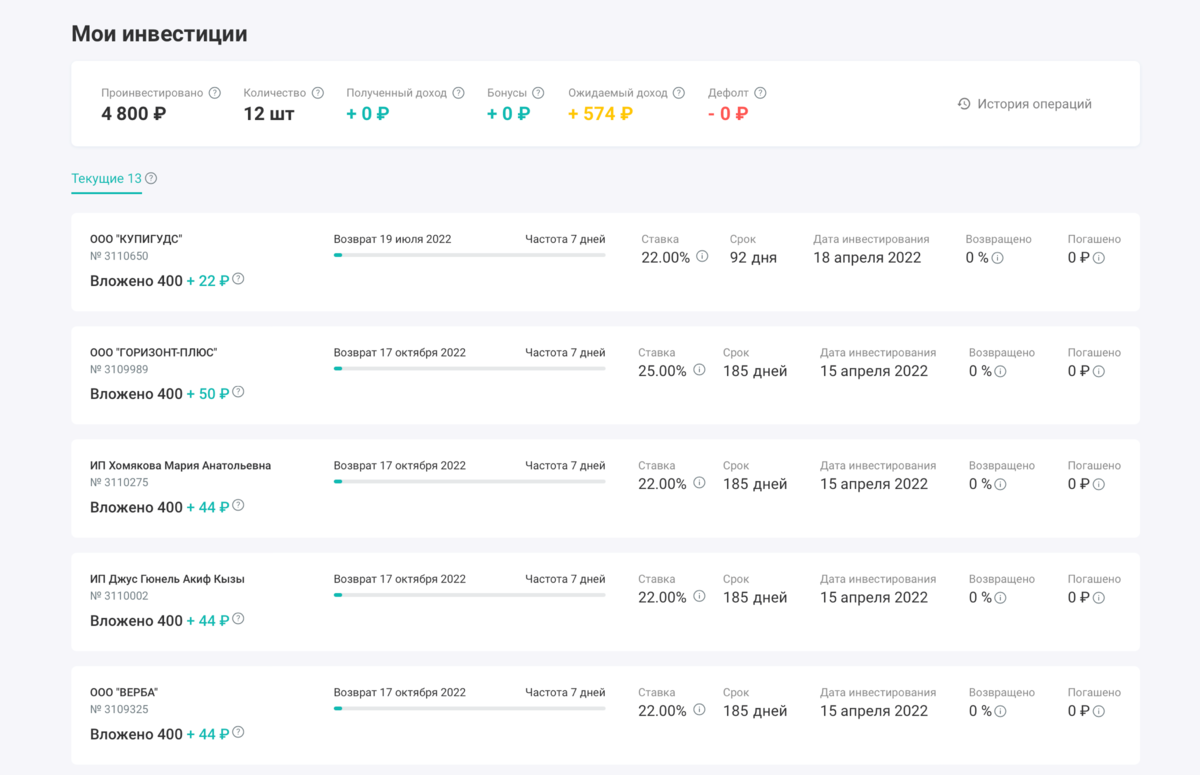The height and width of the screenshot is (775, 1200).
Task: Click the history clock icon
Action: click(964, 104)
